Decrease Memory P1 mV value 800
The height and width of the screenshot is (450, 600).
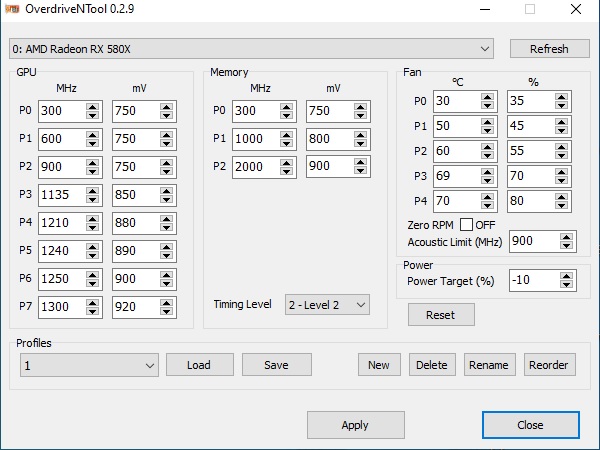pyautogui.click(x=360, y=143)
